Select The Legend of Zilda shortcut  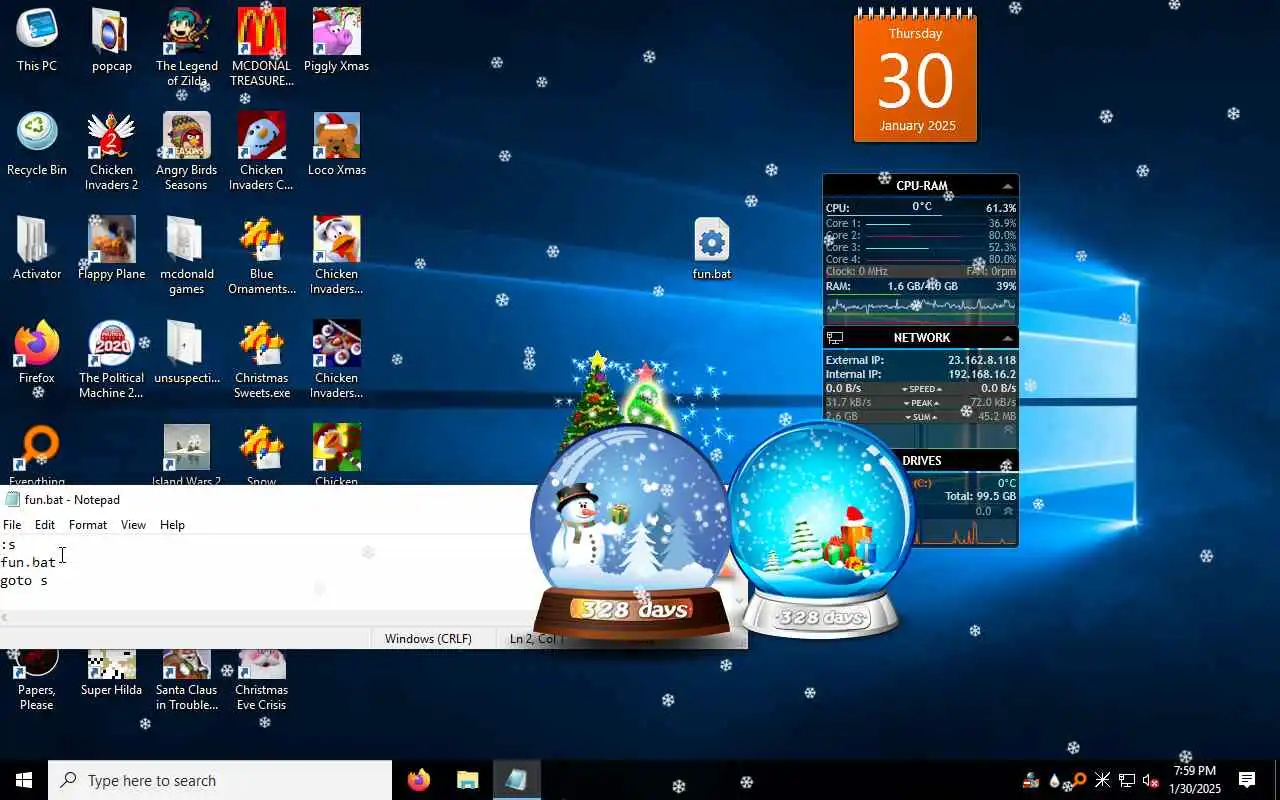point(186,47)
